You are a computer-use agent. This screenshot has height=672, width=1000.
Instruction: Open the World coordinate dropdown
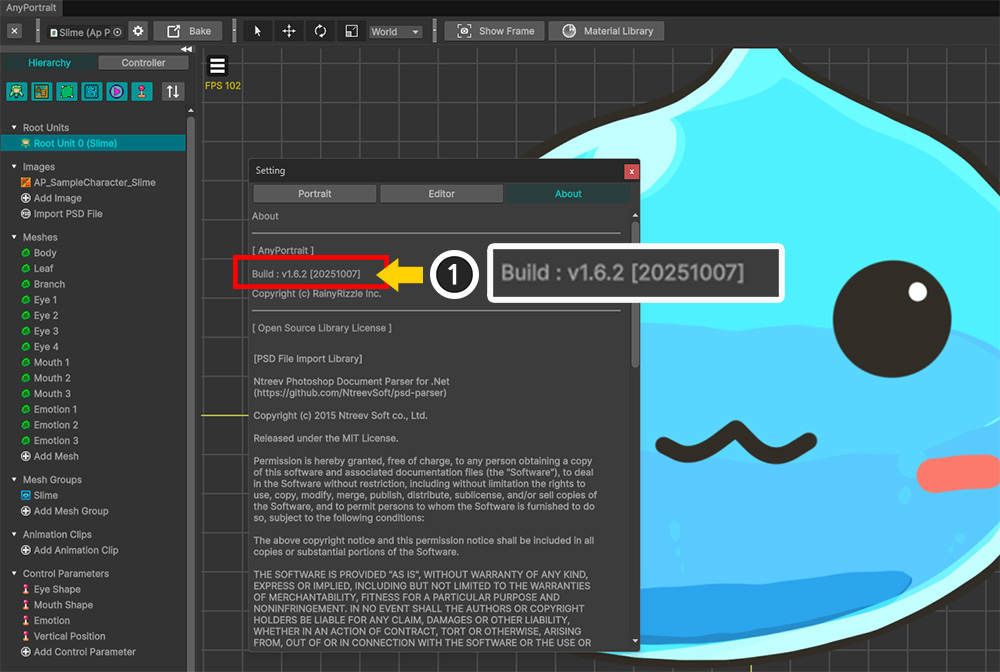click(396, 31)
